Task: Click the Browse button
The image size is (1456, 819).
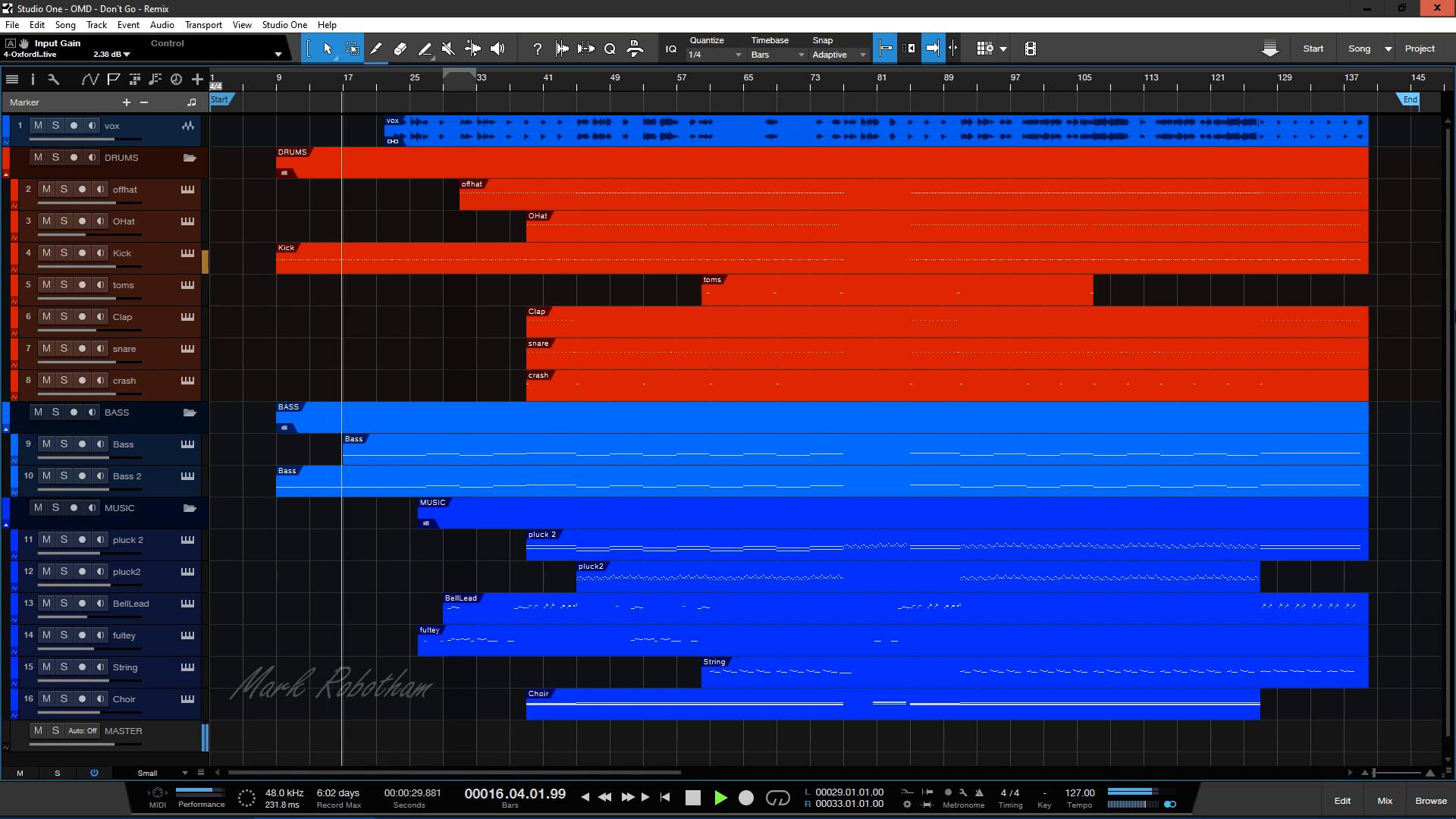Action: tap(1430, 801)
